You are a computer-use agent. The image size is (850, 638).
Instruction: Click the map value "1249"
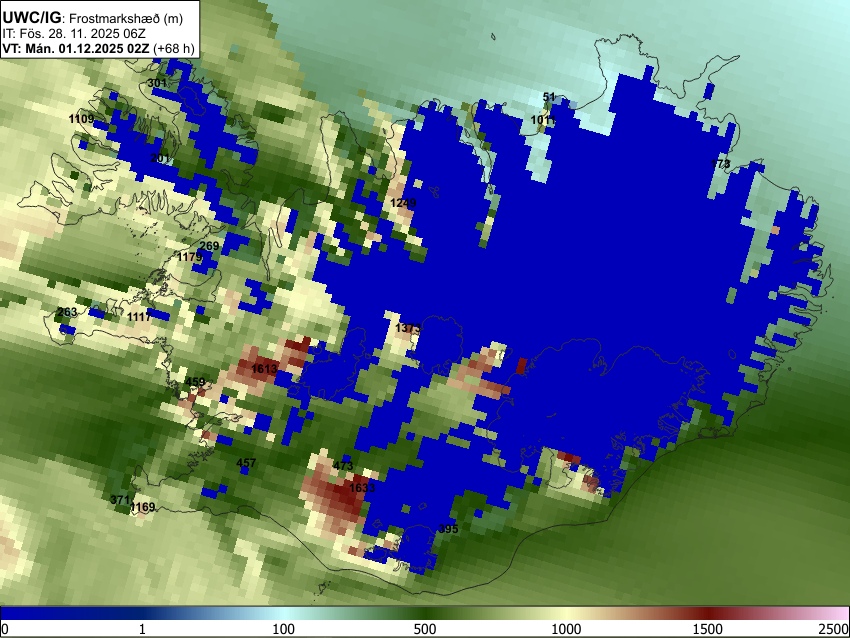coord(403,203)
